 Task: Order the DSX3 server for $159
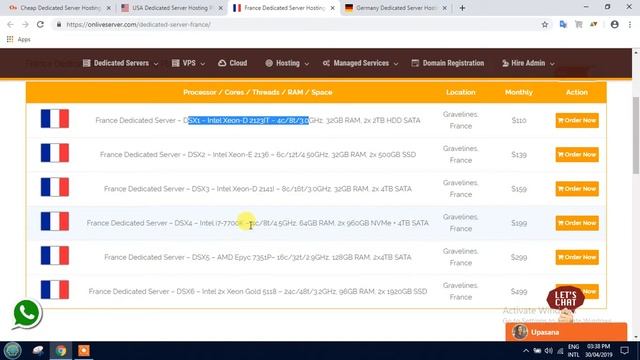(577, 189)
